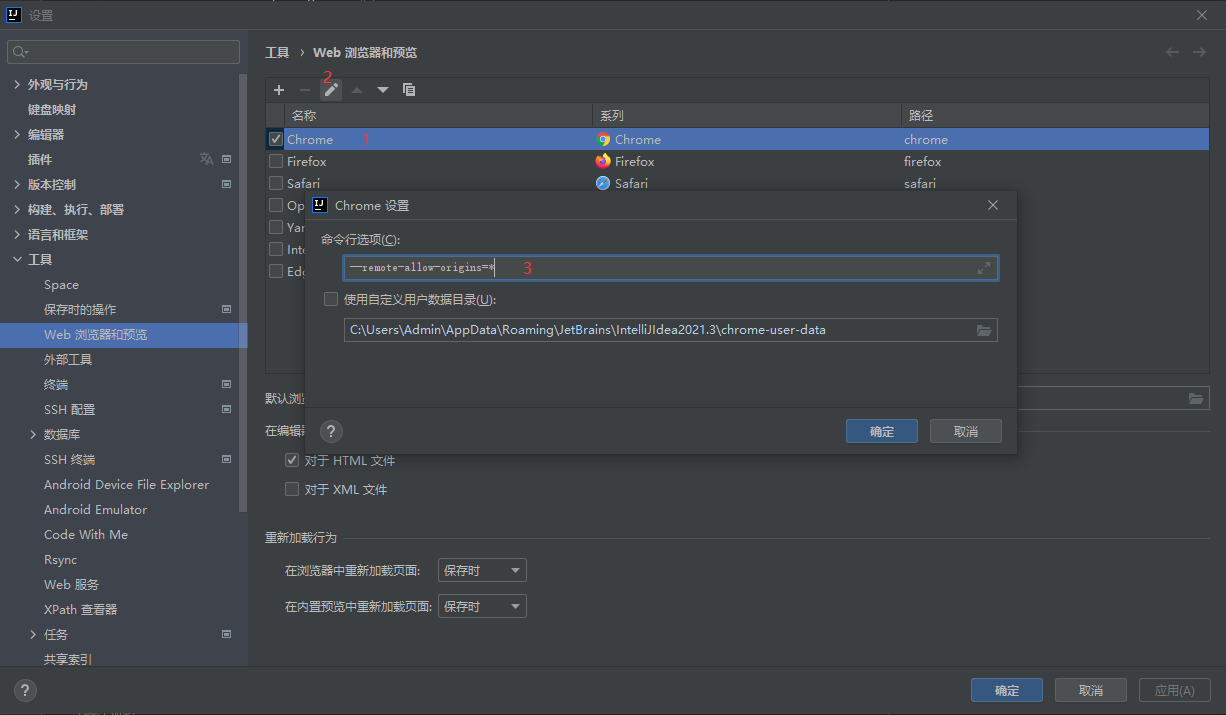Click project-level icon beside 版本控制
The width and height of the screenshot is (1226, 715).
pyautogui.click(x=227, y=184)
